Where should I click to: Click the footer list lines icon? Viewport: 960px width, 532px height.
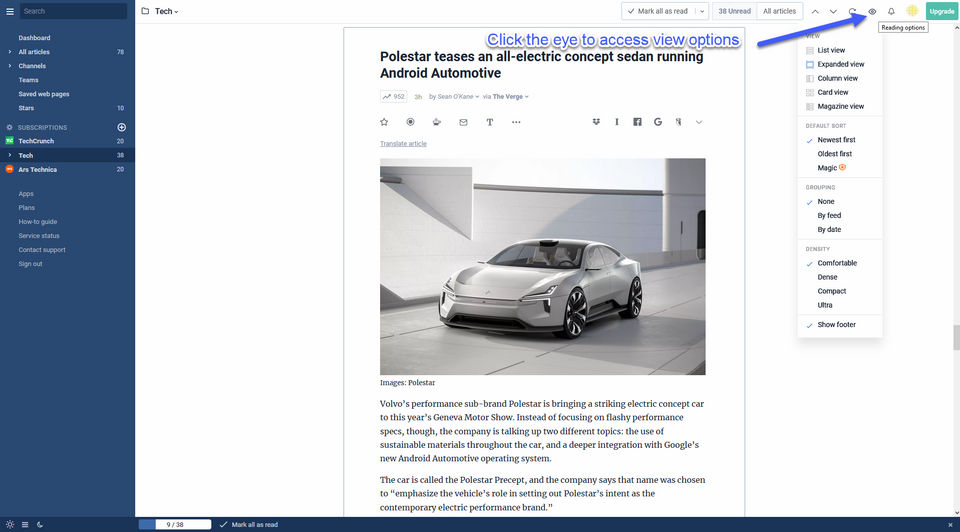point(25,525)
